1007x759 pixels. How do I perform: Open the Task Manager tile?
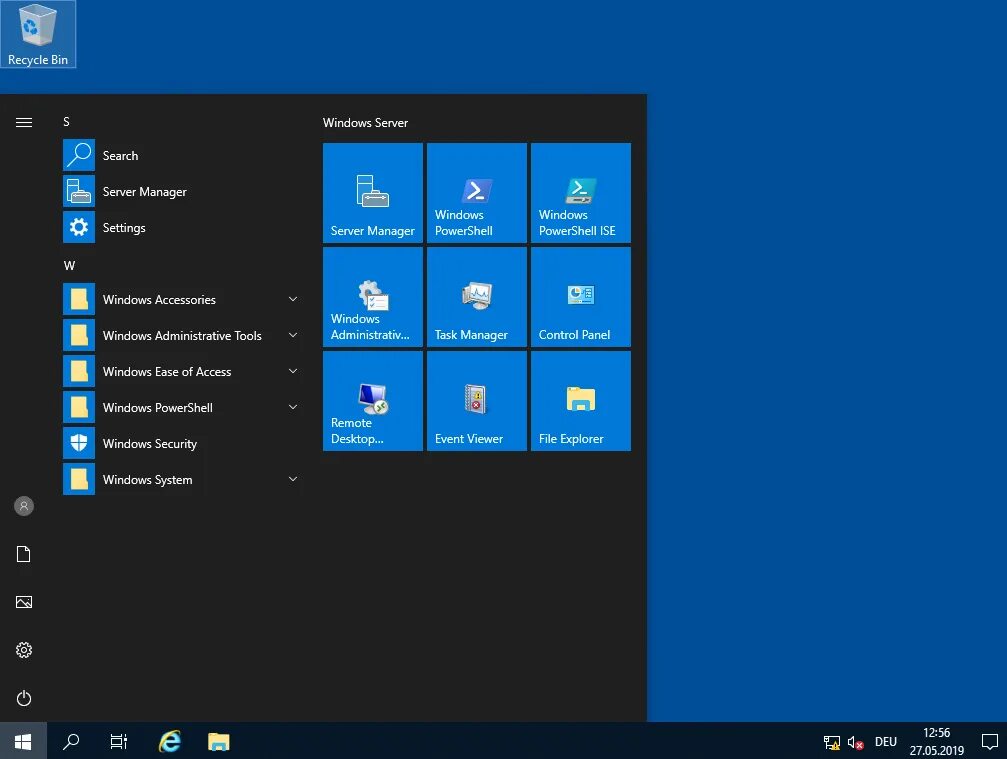pyautogui.click(x=477, y=297)
